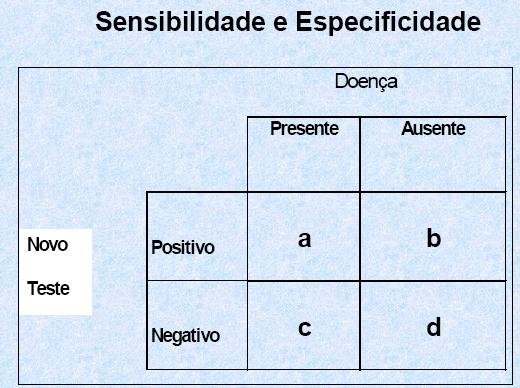Image resolution: width=520 pixels, height=388 pixels.
Task: Select the 'Doença' header label
Action: 366,82
